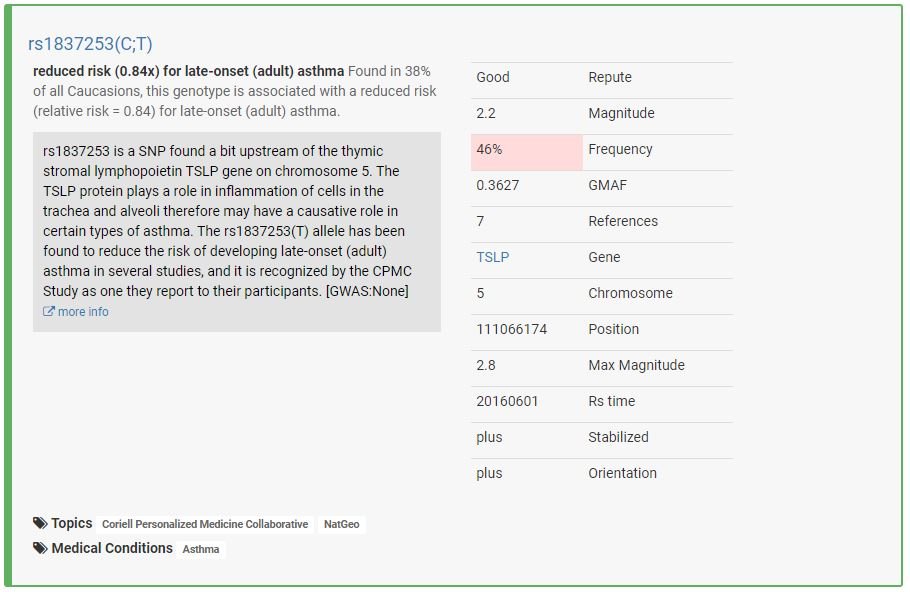Viewport: 910px width, 592px height.
Task: Open the "more info" link text
Action: coord(83,312)
